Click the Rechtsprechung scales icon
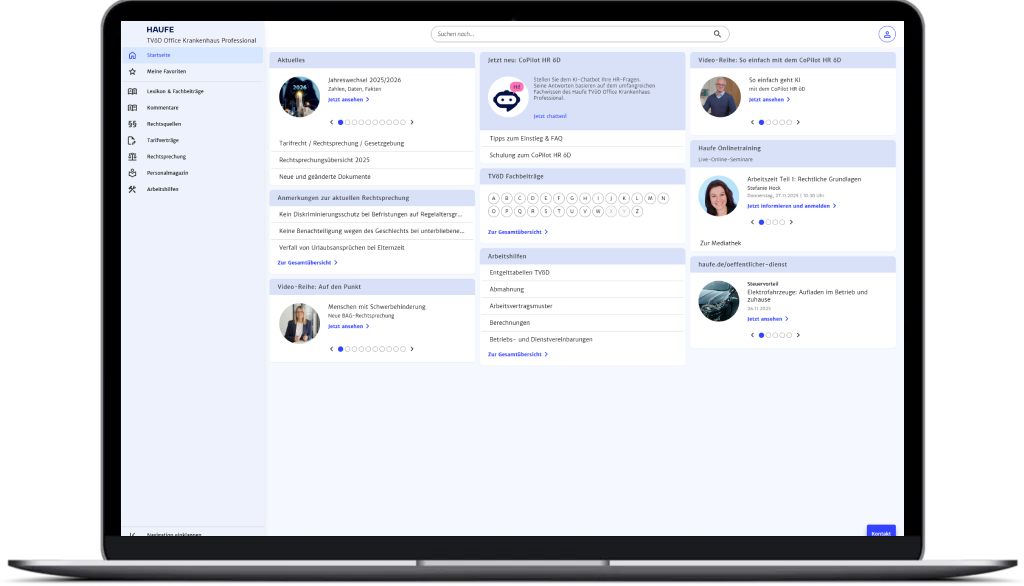Viewport: 1024px width, 586px height. point(132,157)
